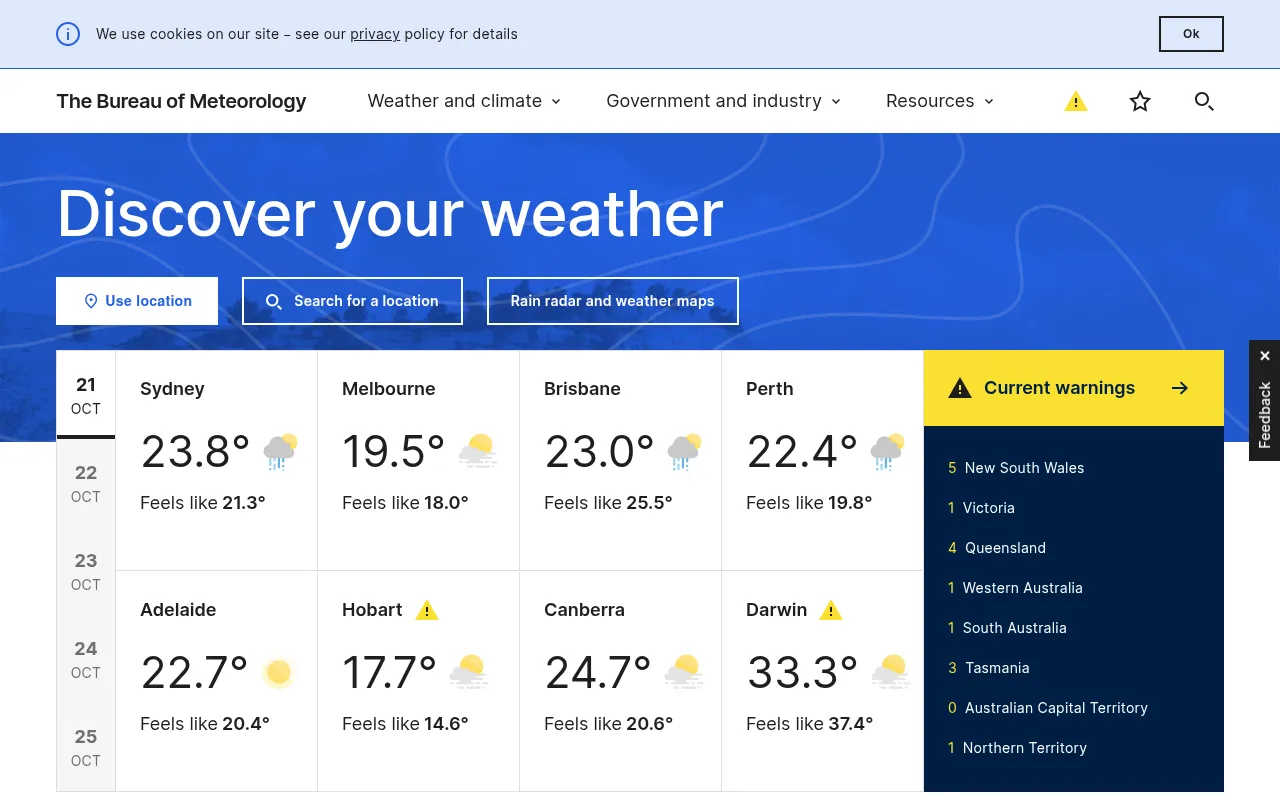Click Darwin temperature 33.3°

click(802, 673)
